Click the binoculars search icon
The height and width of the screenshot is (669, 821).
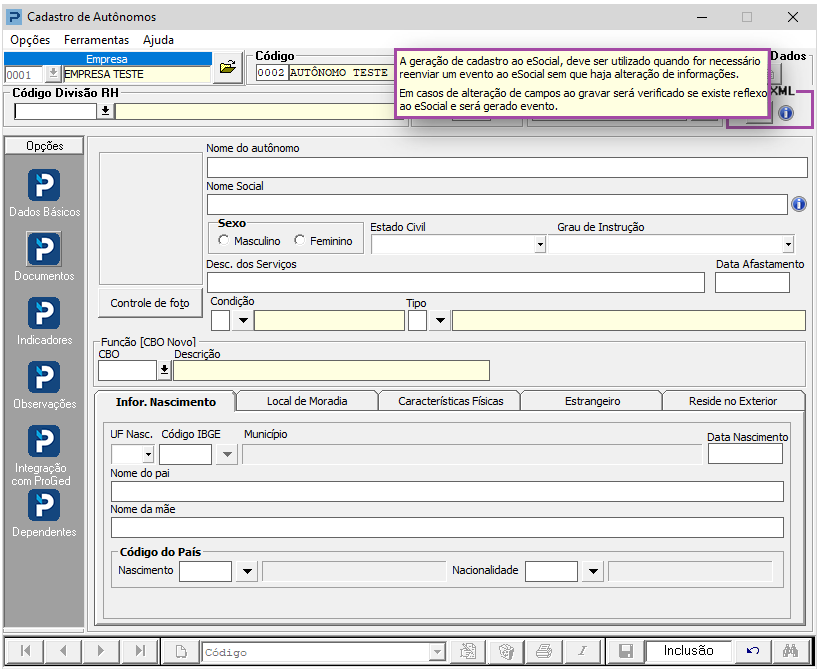coord(791,651)
